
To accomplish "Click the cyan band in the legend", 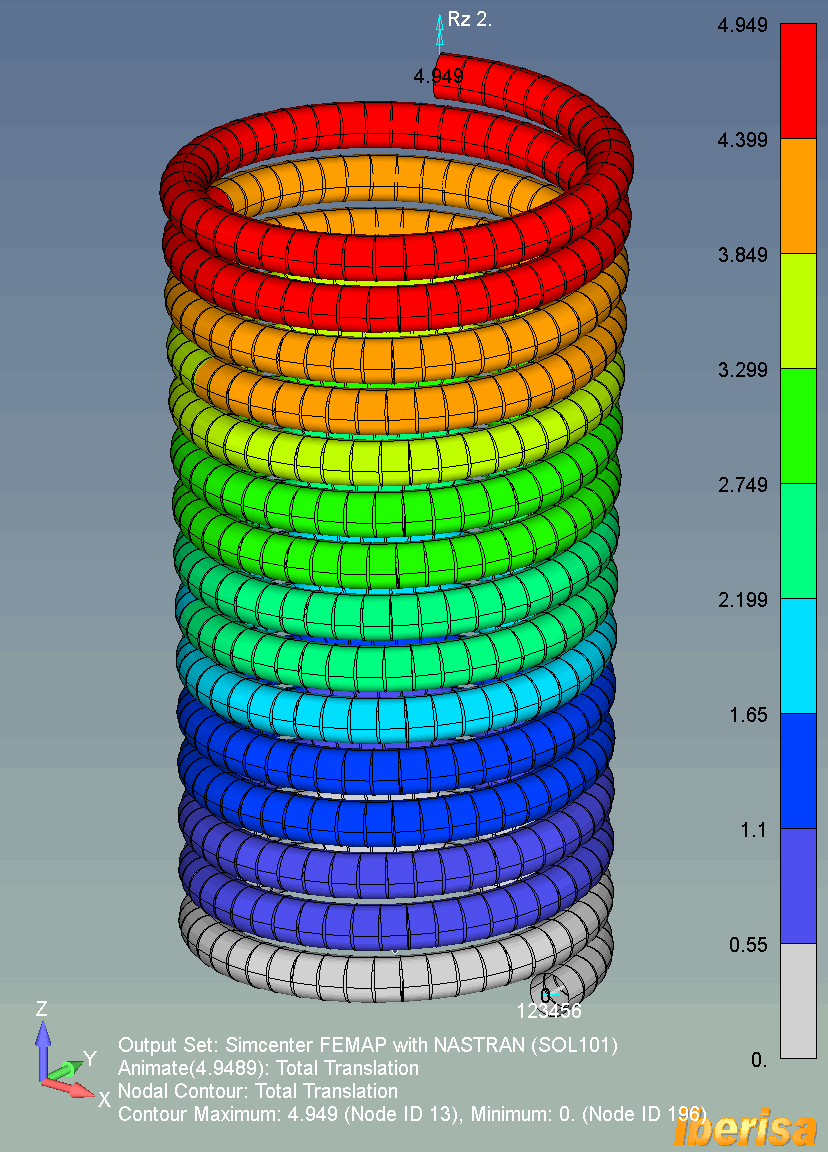I will (798, 655).
